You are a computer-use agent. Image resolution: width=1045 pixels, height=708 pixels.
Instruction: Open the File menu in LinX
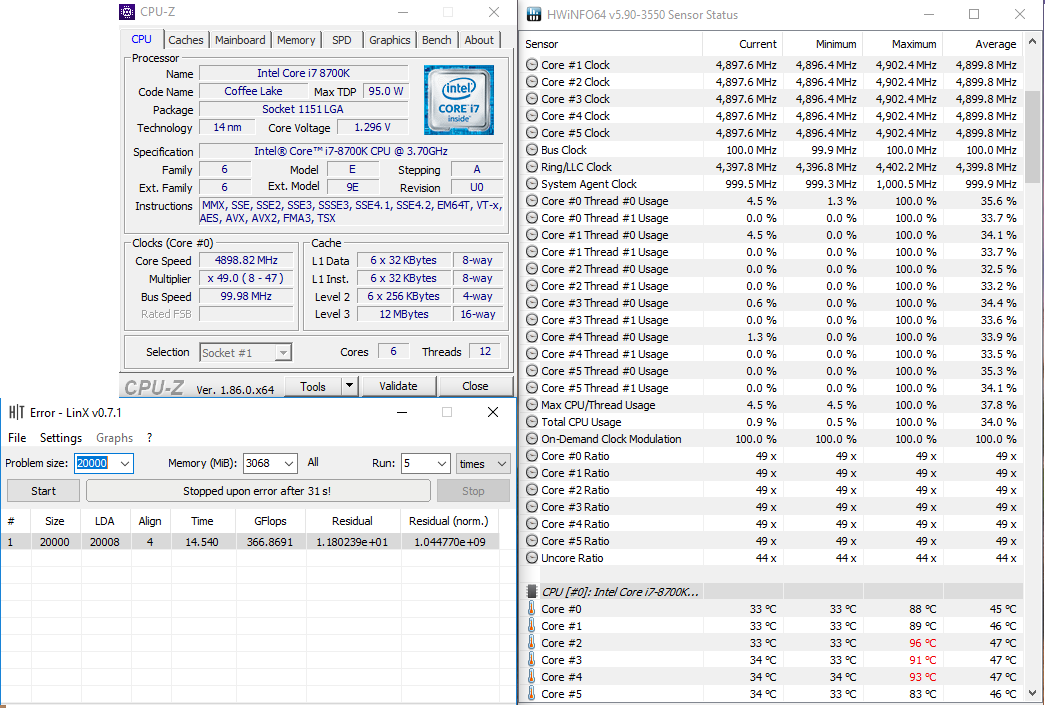(x=17, y=438)
